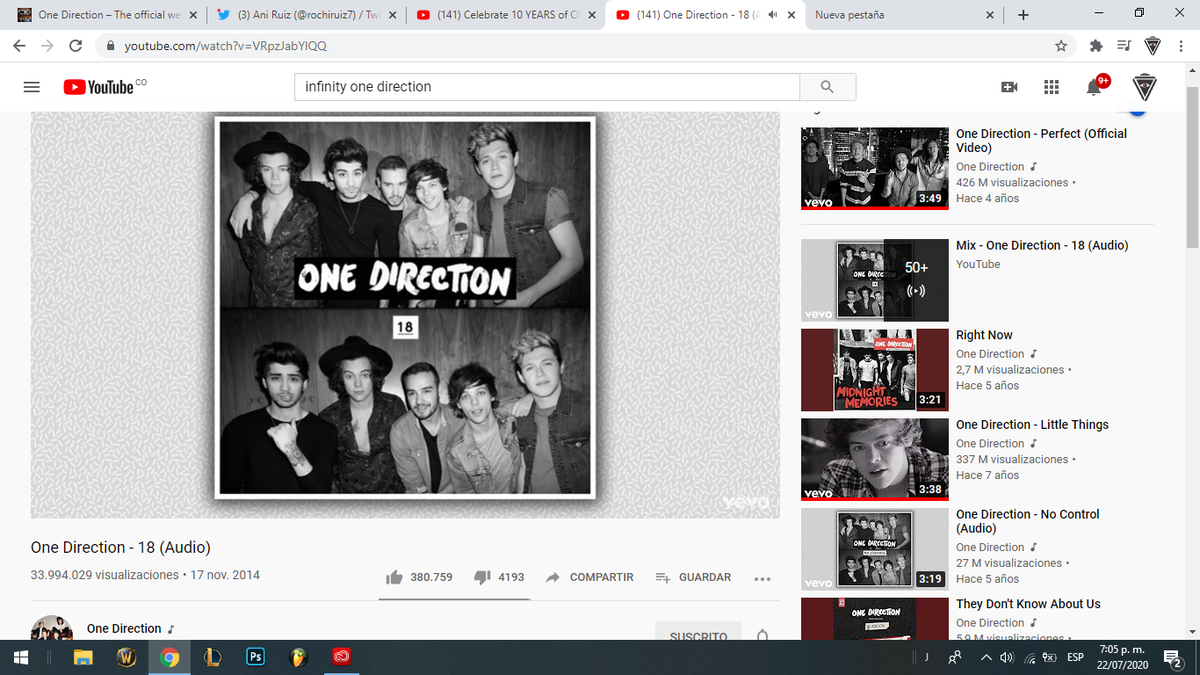Screen dimensions: 1200x675
Task: Open the Chrome media control icon
Action: point(1123,46)
